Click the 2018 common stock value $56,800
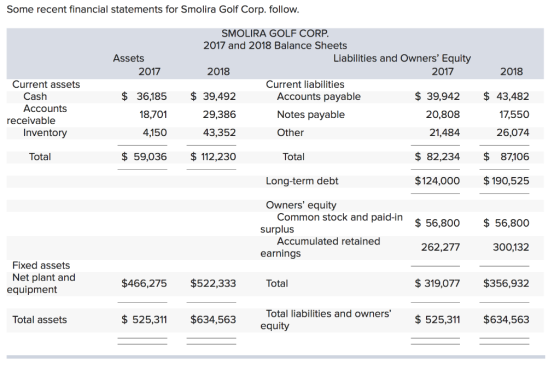This screenshot has width=560, height=366. point(506,223)
